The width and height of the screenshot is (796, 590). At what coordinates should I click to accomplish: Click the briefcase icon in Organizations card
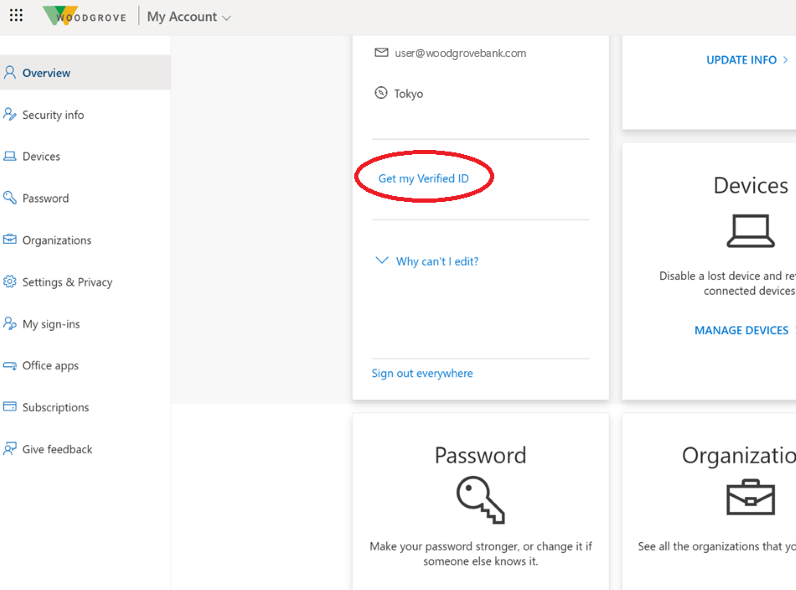pyautogui.click(x=750, y=497)
